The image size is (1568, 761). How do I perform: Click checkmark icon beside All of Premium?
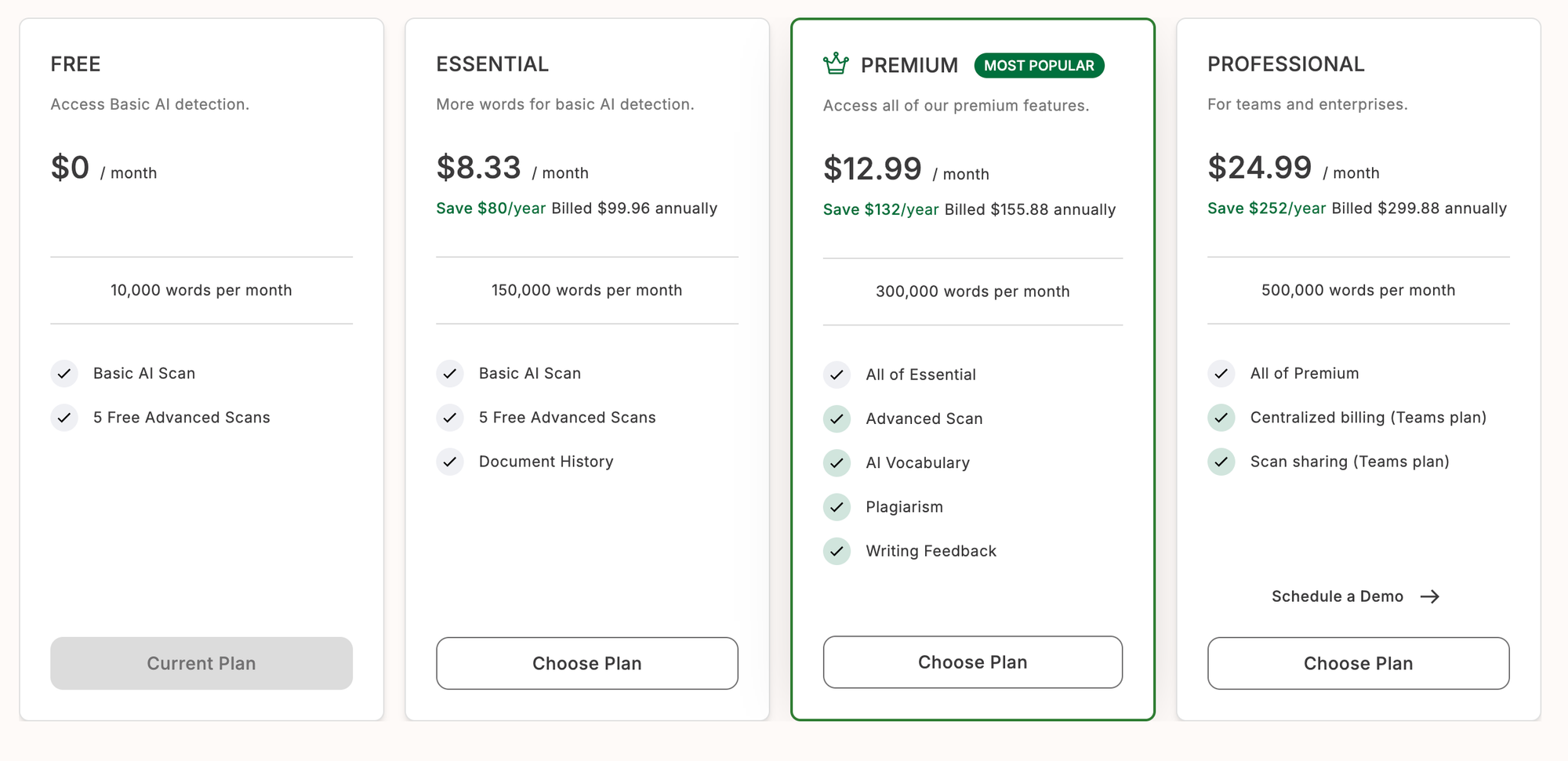pos(1221,374)
